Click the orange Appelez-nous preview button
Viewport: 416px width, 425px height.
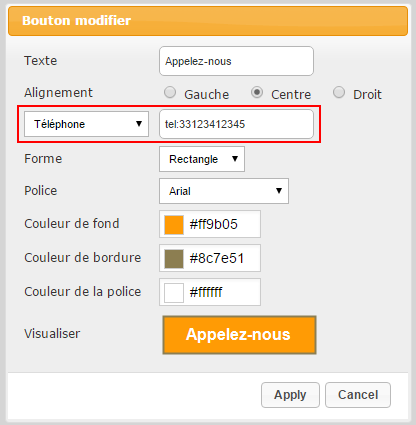[239, 335]
